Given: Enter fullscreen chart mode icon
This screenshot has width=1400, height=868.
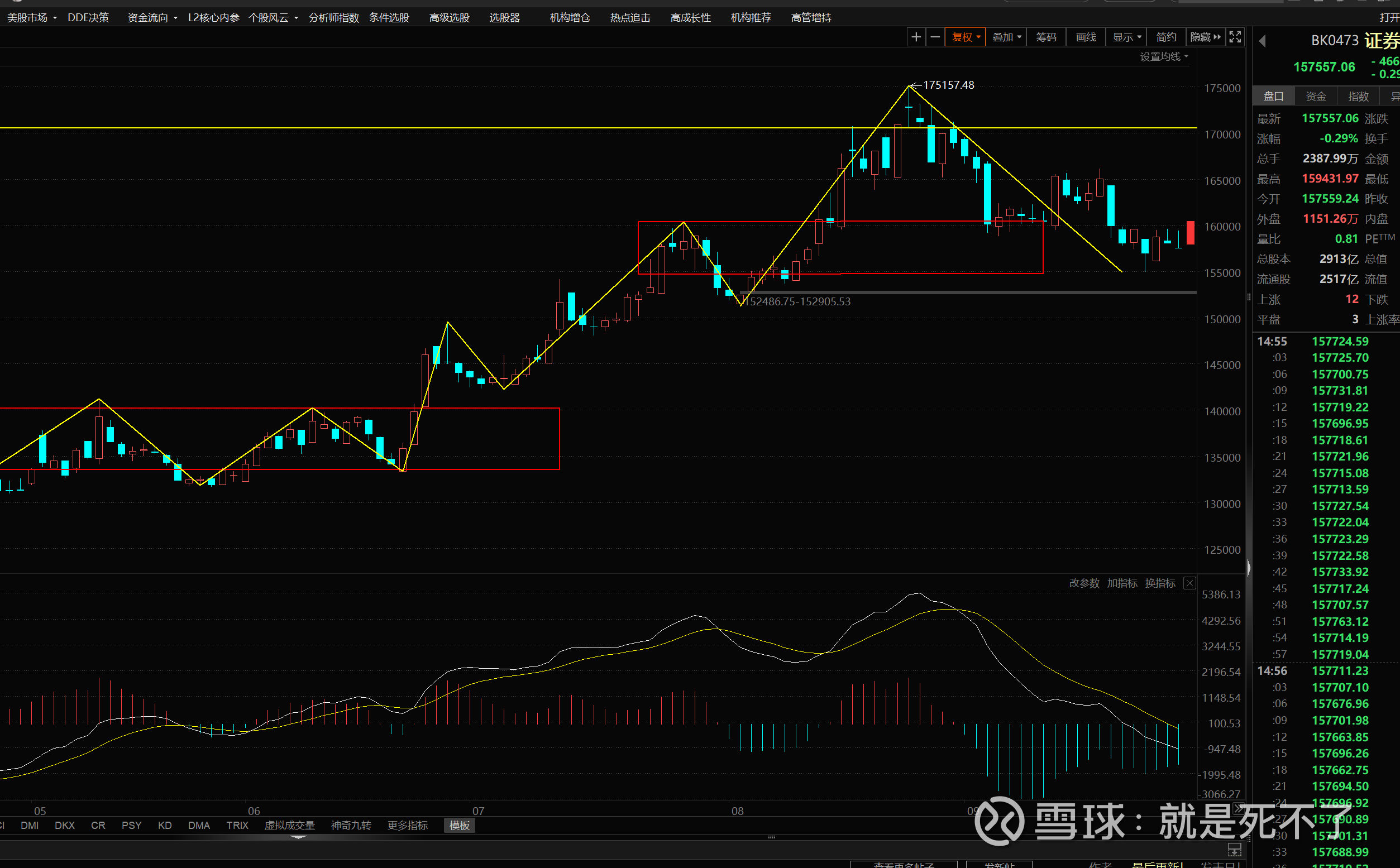Looking at the screenshot, I should (x=1235, y=37).
